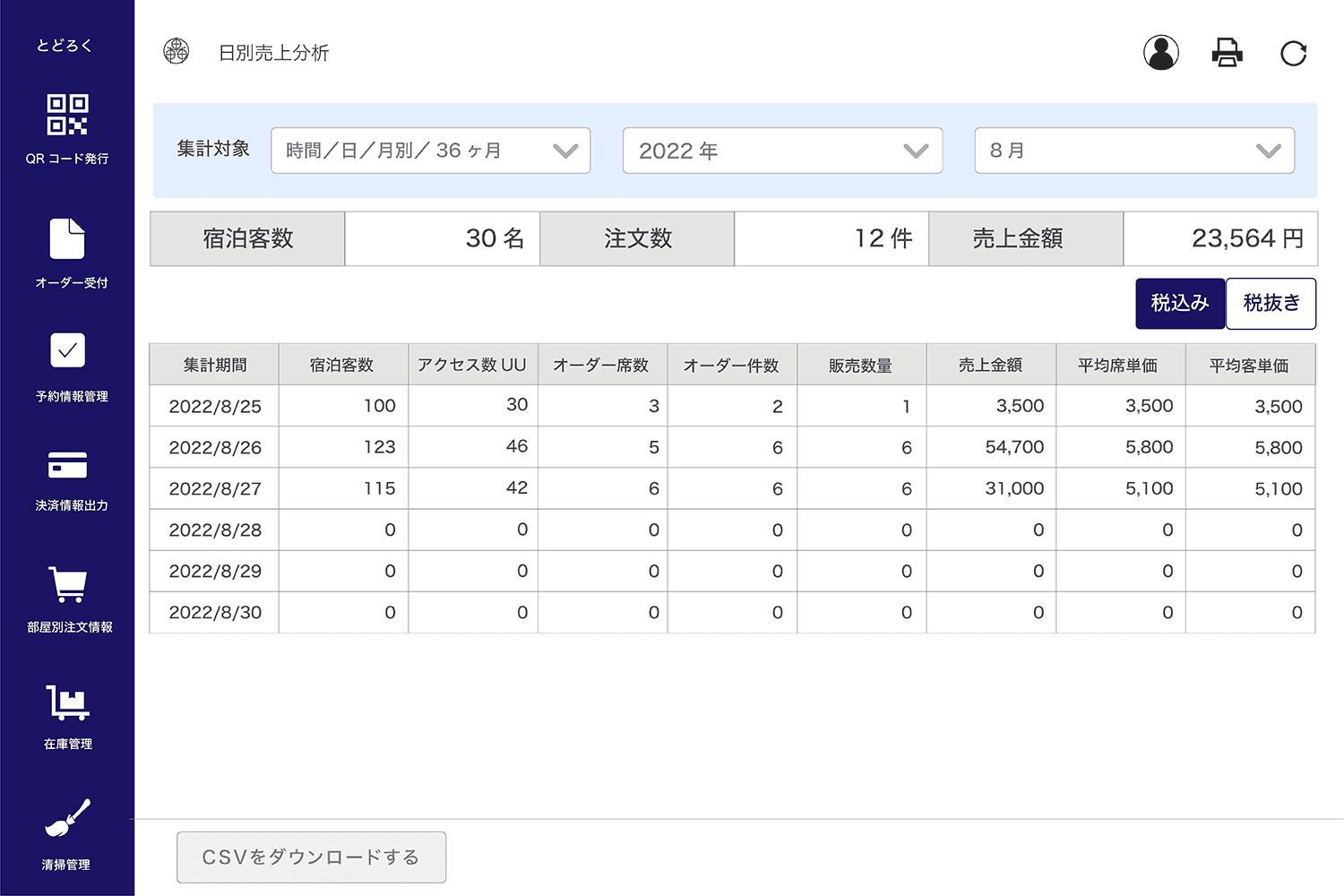Open the 8月 month dropdown
Image resolution: width=1344 pixels, height=896 pixels.
click(x=1133, y=151)
